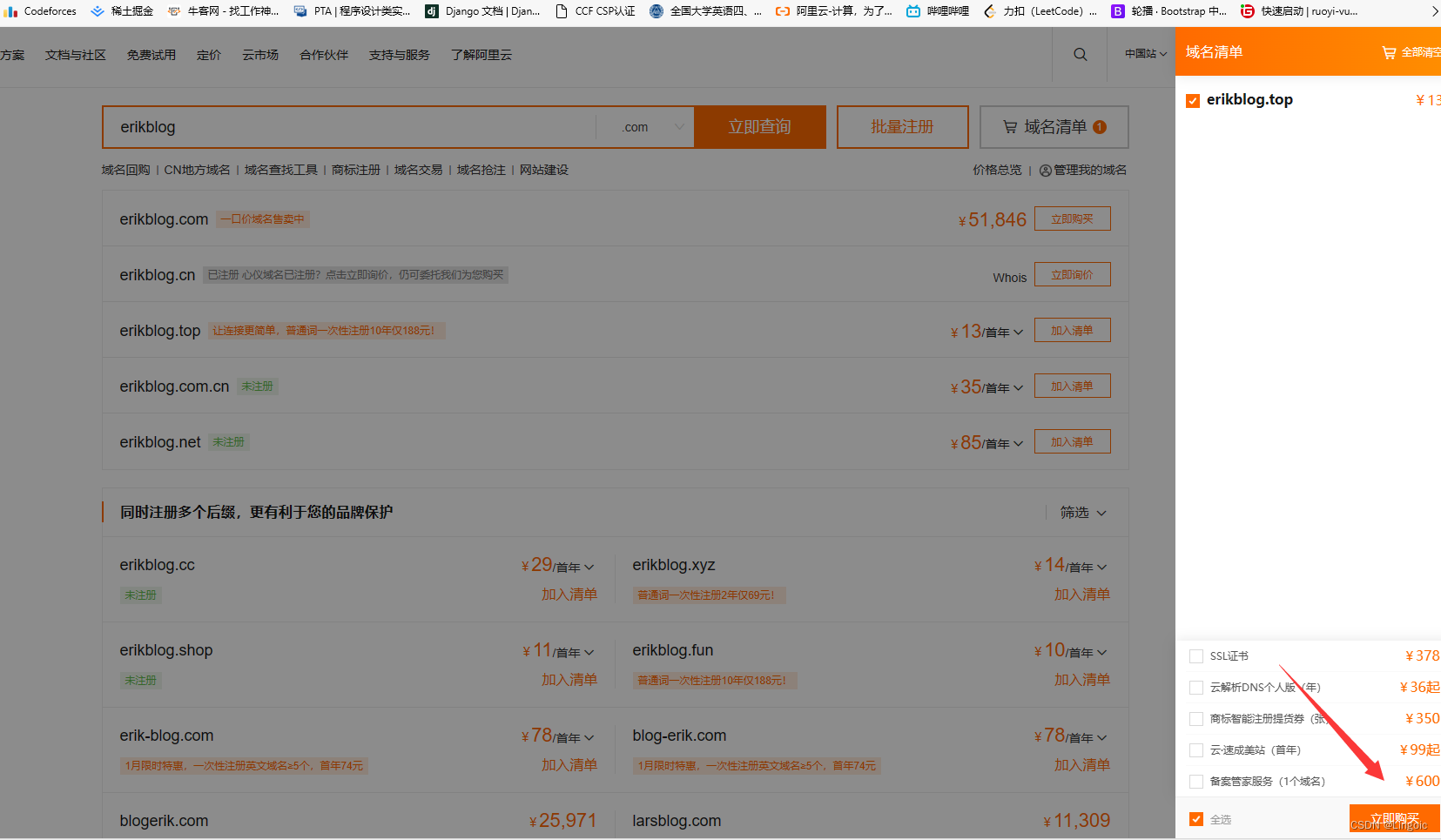The image size is (1441, 840).
Task: Open 域名回购 link
Action: click(126, 170)
